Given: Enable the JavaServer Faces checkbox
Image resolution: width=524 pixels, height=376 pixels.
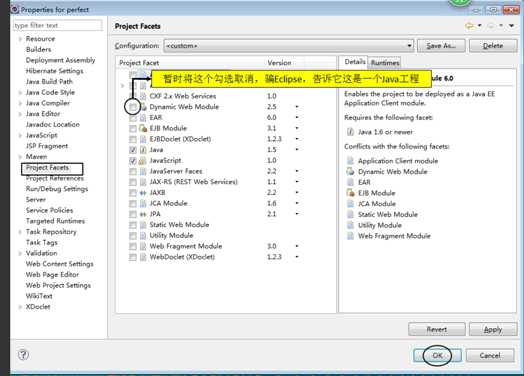Looking at the screenshot, I should tap(133, 171).
